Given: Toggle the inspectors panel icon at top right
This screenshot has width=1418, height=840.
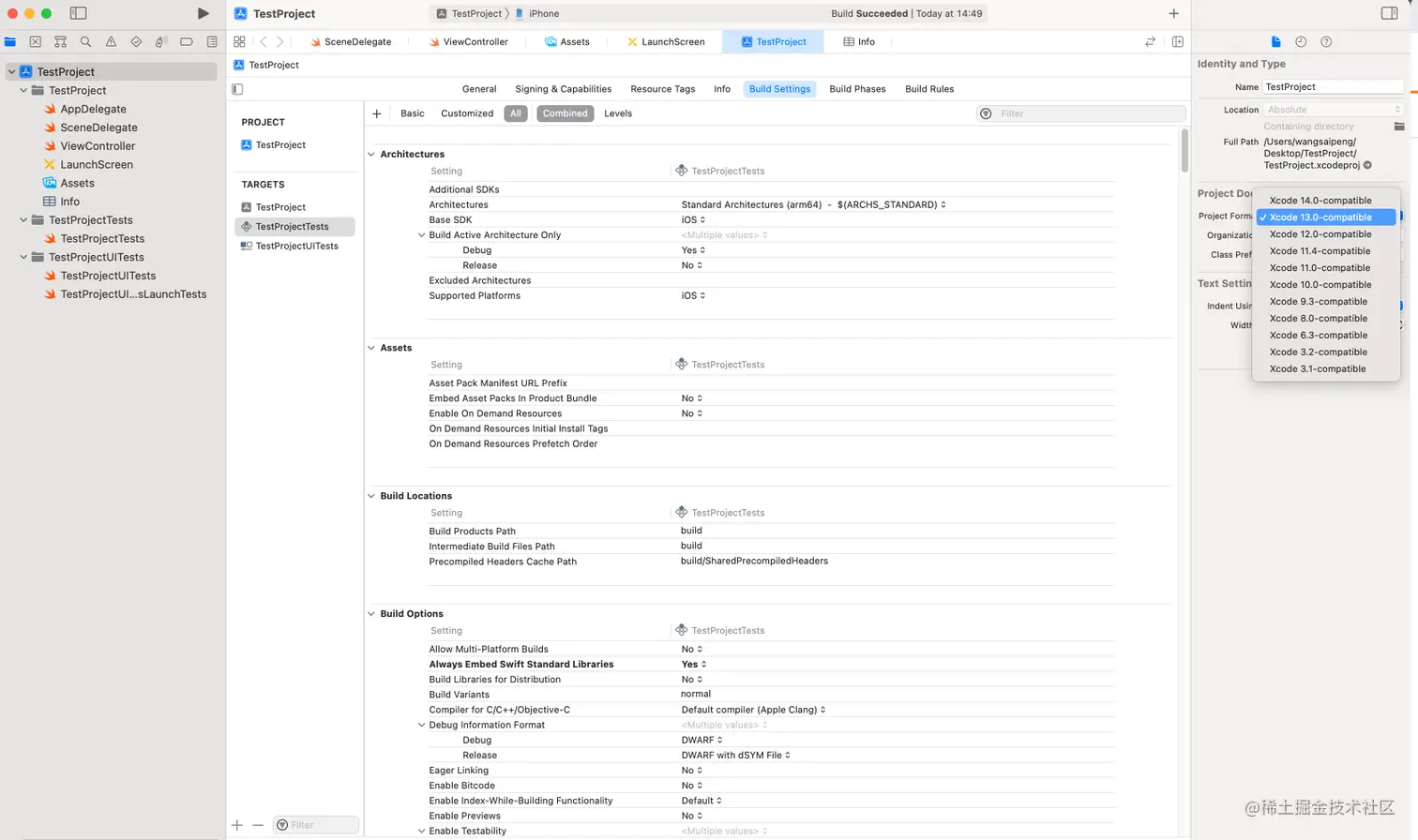Looking at the screenshot, I should pyautogui.click(x=1390, y=13).
